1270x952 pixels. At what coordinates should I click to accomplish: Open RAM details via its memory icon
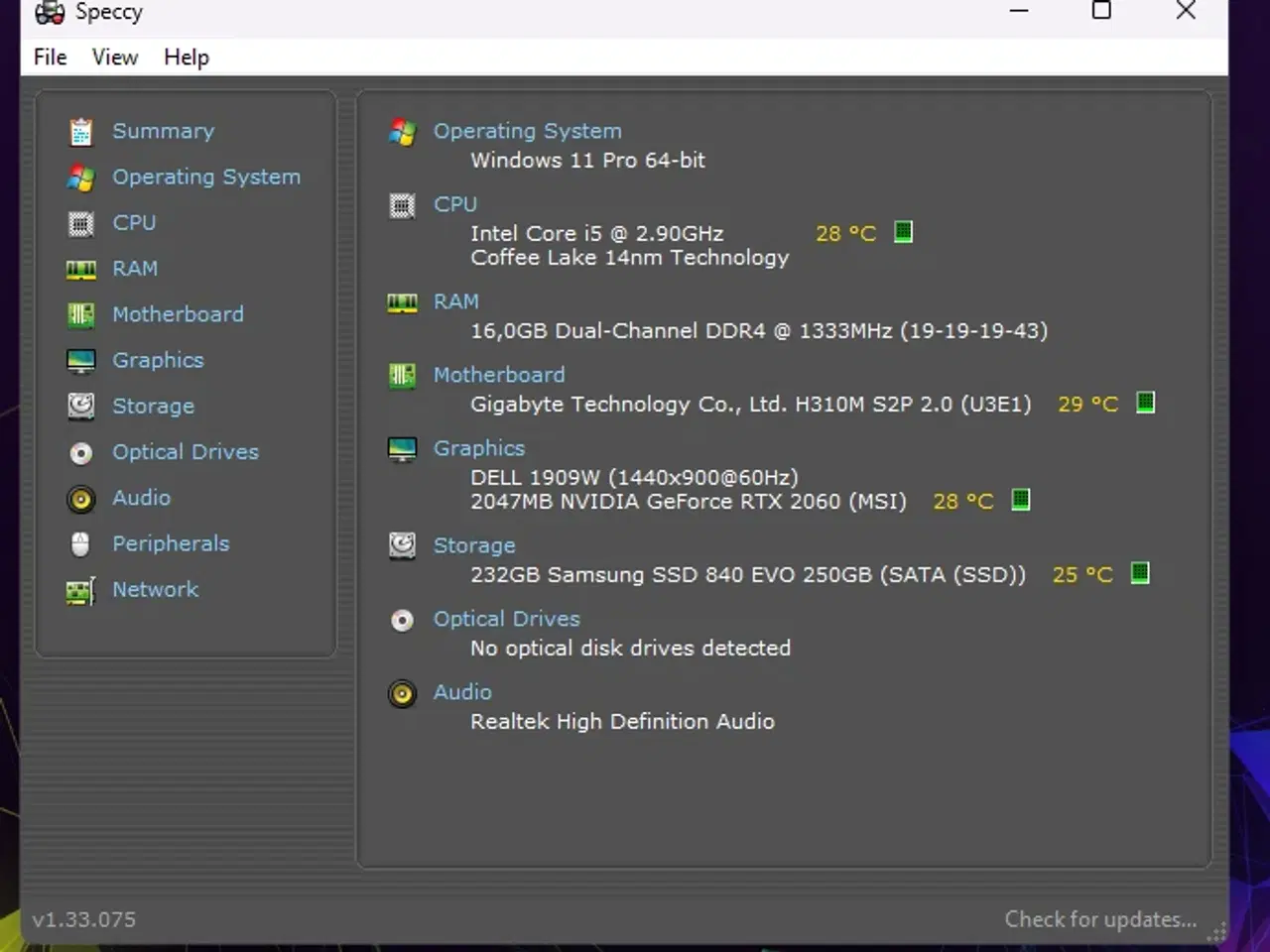[x=80, y=268]
